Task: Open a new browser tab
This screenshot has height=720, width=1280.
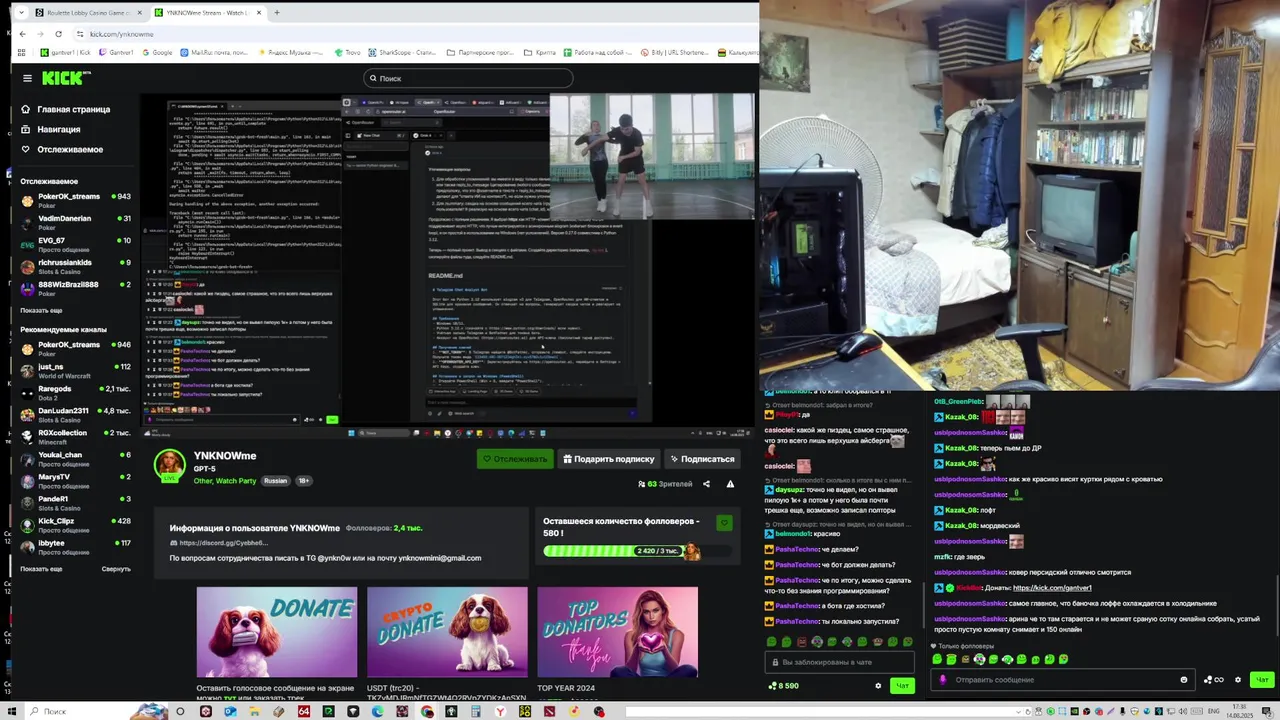Action: click(x=276, y=13)
